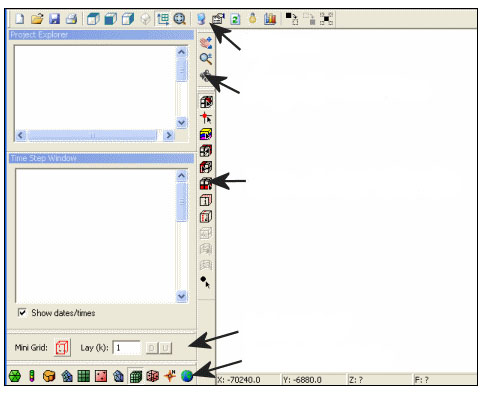Open a project with the folder icon
The image size is (491, 396).
37,18
